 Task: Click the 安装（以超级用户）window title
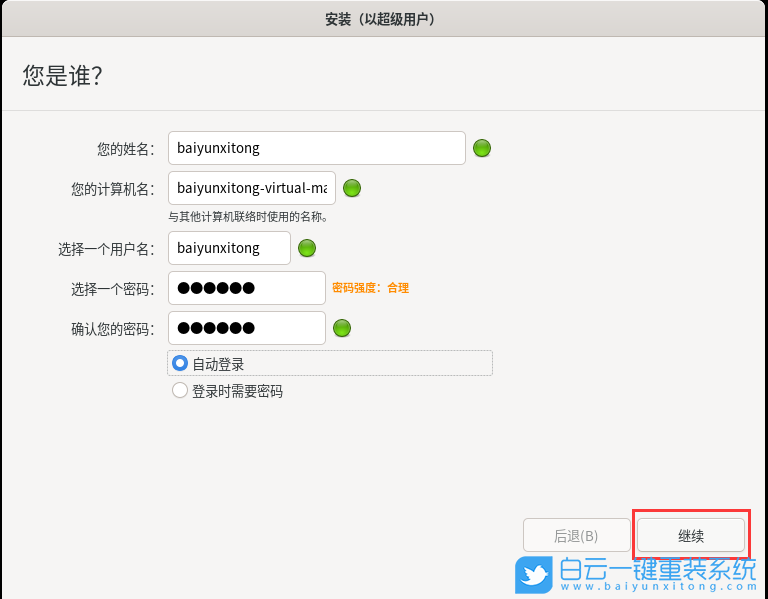[x=381, y=20]
